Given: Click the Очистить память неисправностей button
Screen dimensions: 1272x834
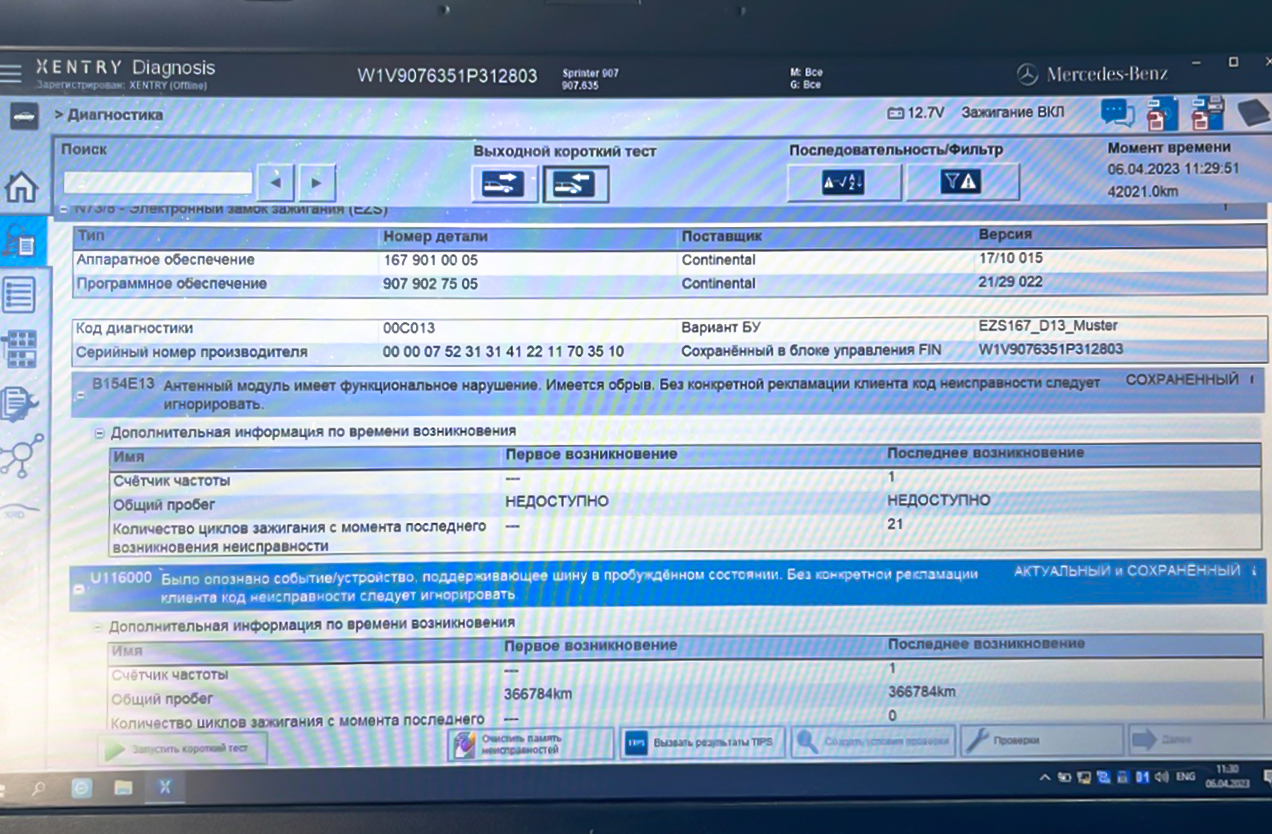Looking at the screenshot, I should pos(530,743).
